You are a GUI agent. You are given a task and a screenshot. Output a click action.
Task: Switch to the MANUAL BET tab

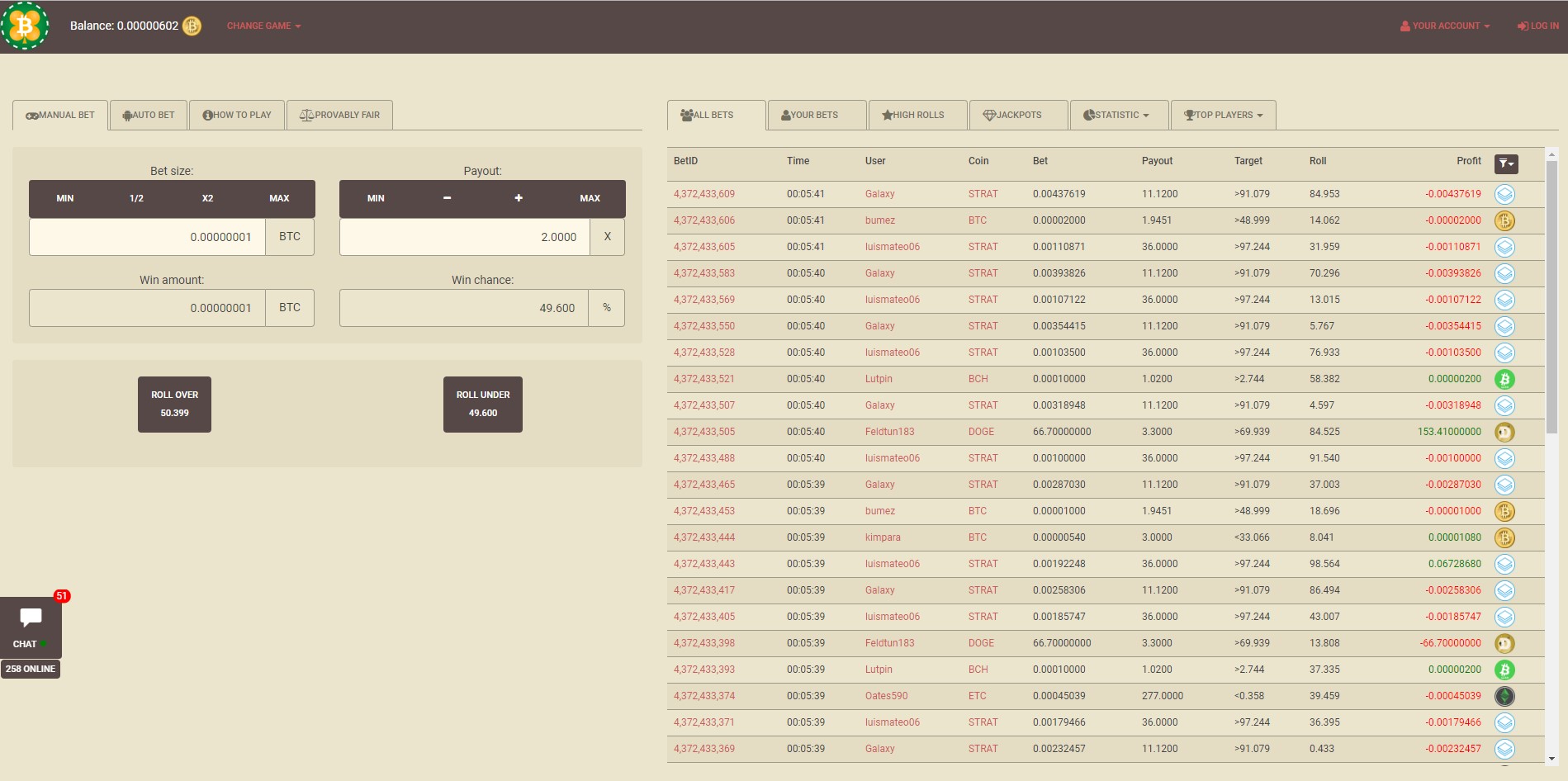click(x=60, y=115)
